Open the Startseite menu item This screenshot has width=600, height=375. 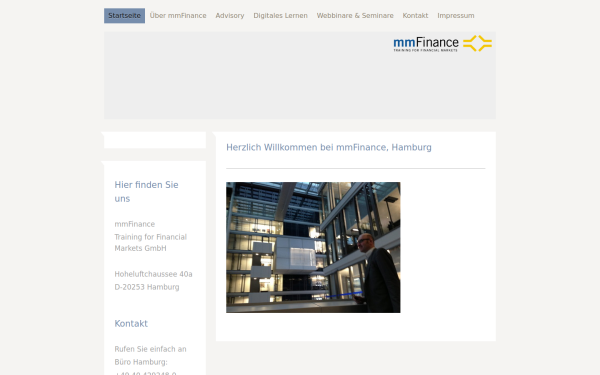click(x=124, y=16)
